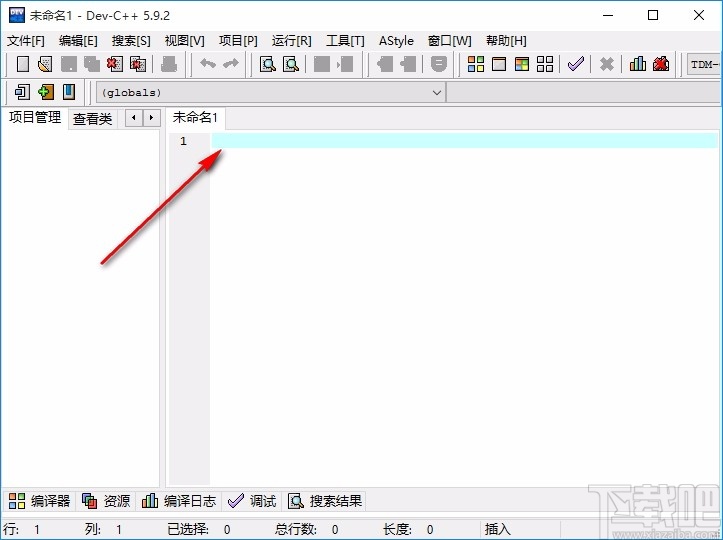The image size is (723, 540).
Task: Click the Redo arrow icon
Action: [231, 64]
